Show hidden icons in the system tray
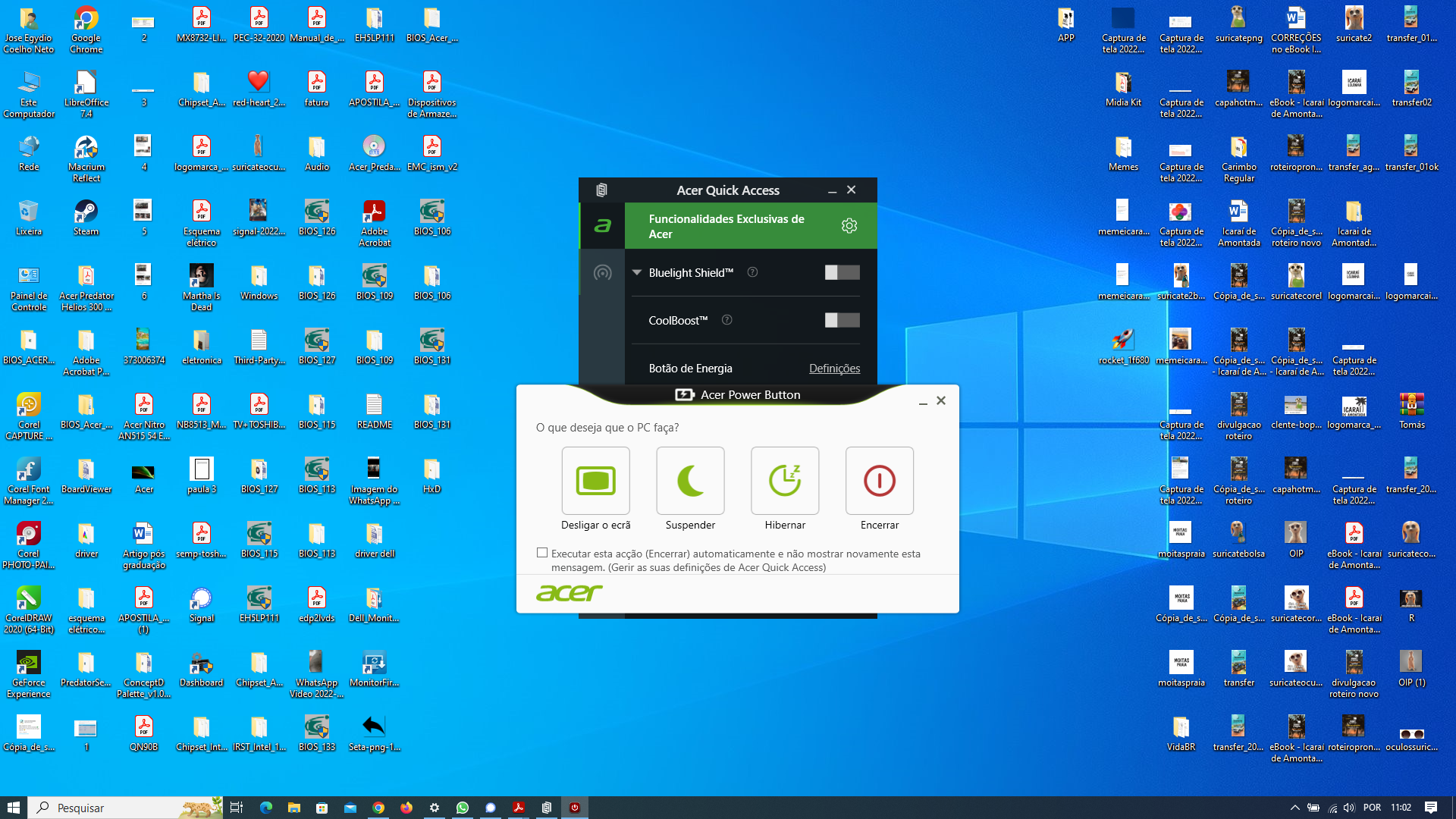1456x819 pixels. 1295,808
